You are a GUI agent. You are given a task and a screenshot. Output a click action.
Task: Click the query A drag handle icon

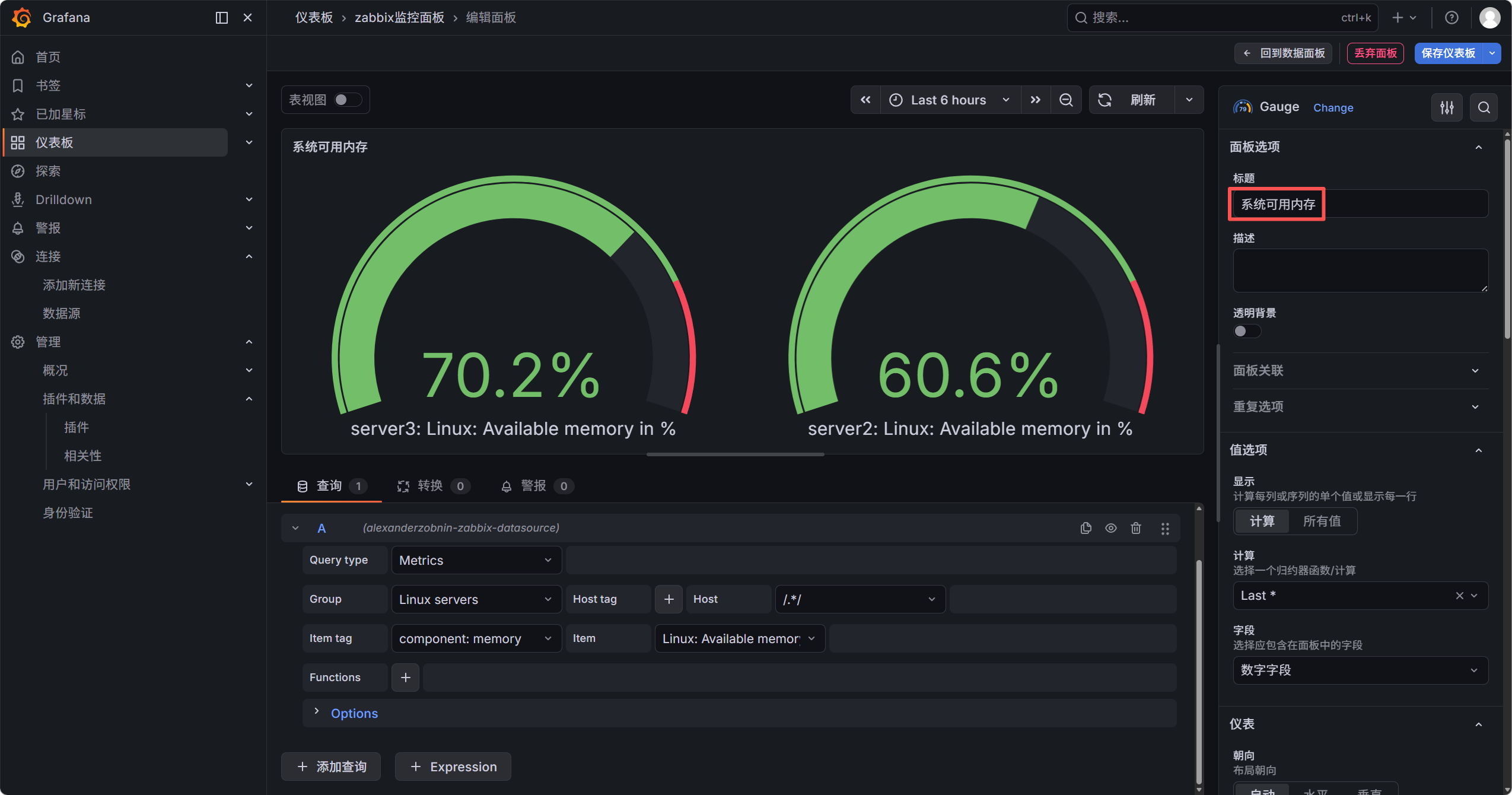pyautogui.click(x=1165, y=528)
